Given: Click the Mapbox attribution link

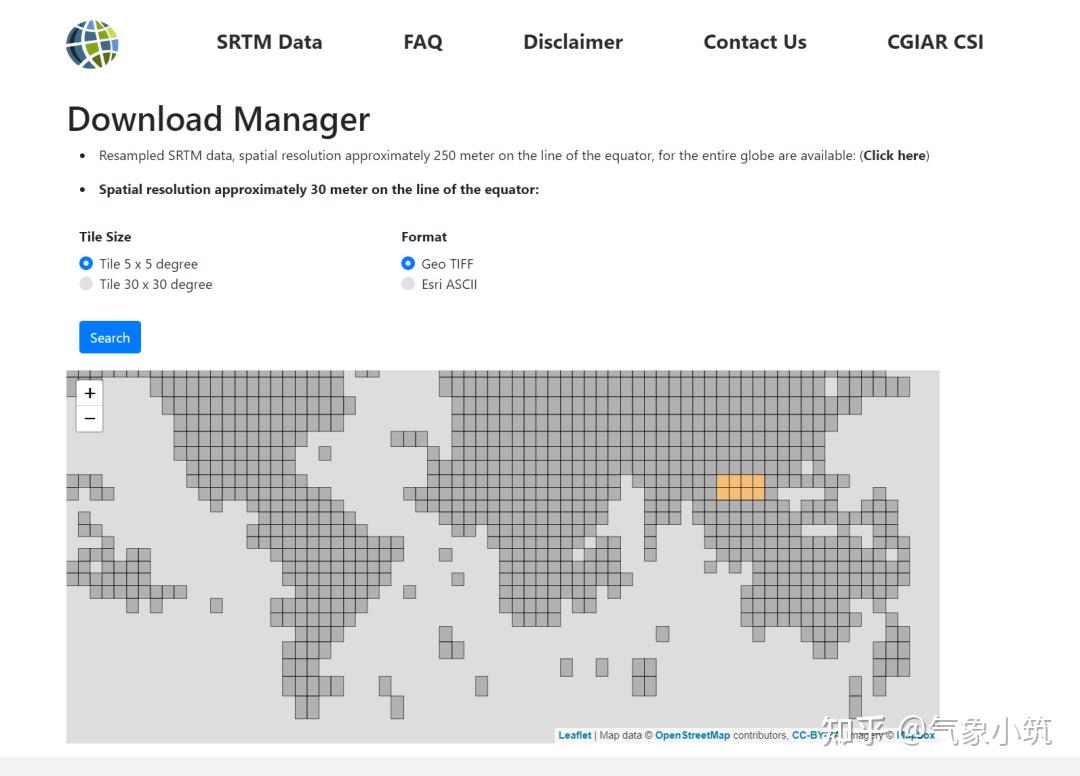Looking at the screenshot, I should [x=916, y=735].
